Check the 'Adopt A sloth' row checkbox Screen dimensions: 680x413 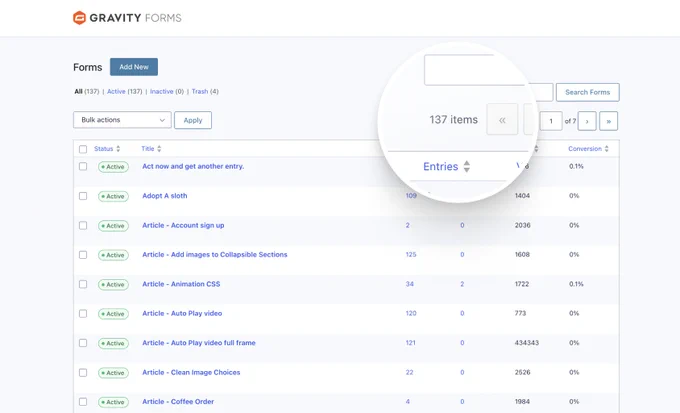point(83,196)
